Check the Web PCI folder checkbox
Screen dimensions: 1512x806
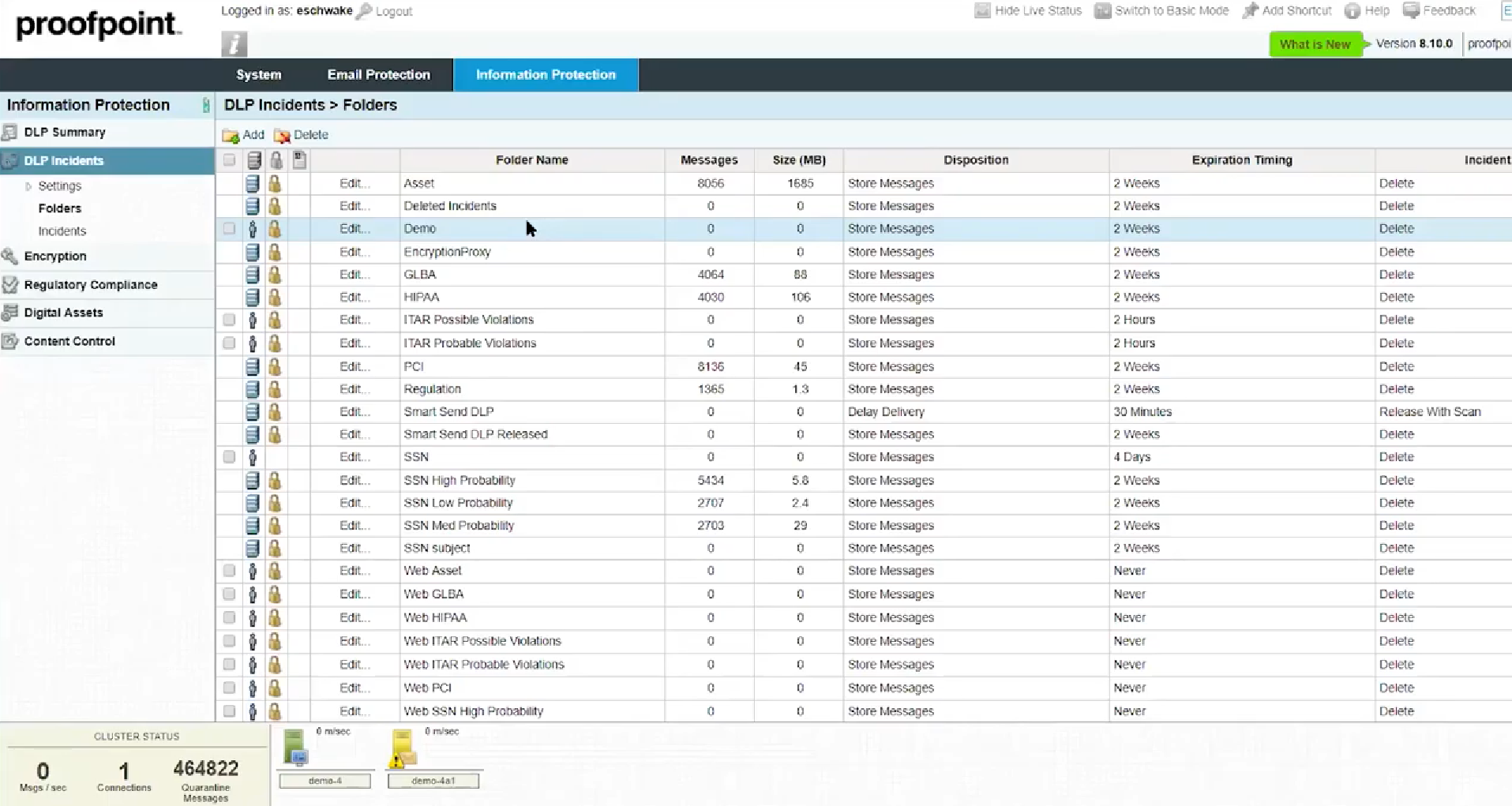pos(229,688)
